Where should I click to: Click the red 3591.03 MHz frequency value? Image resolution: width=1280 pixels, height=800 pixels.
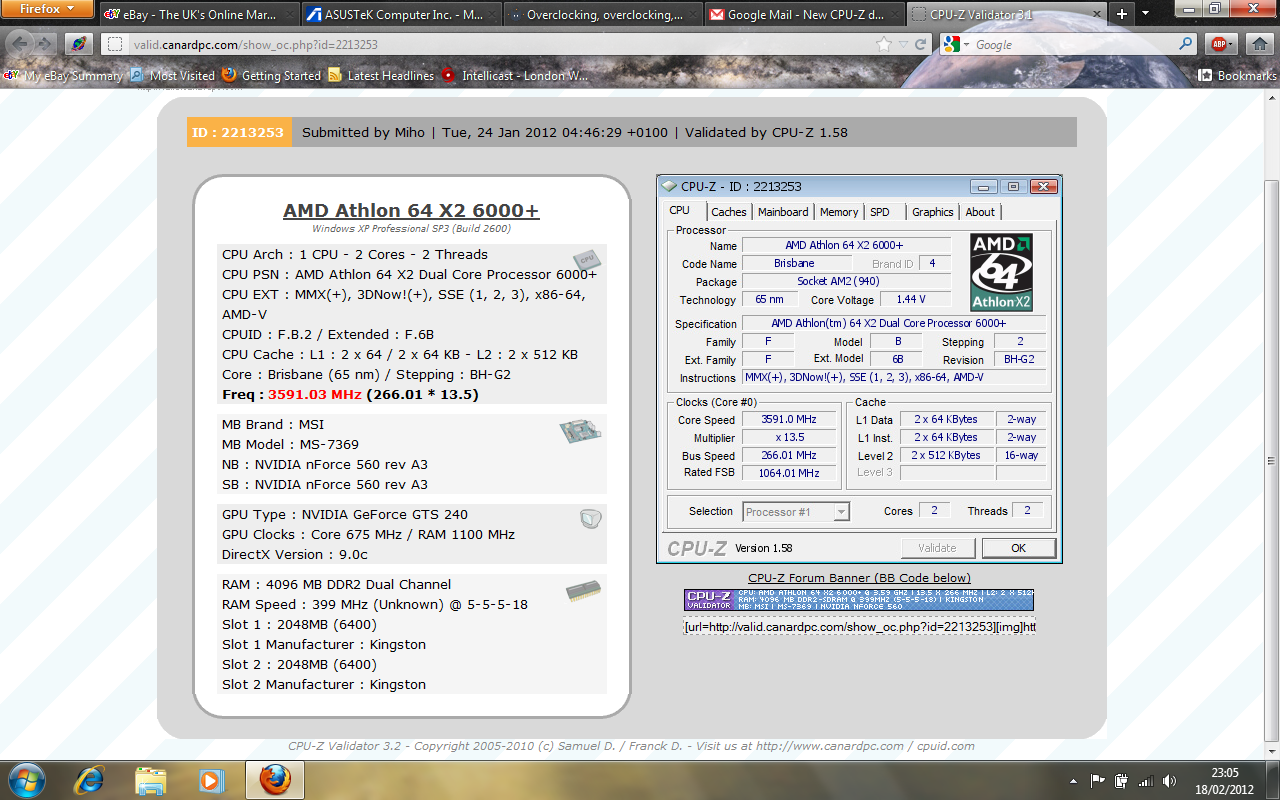coord(315,394)
